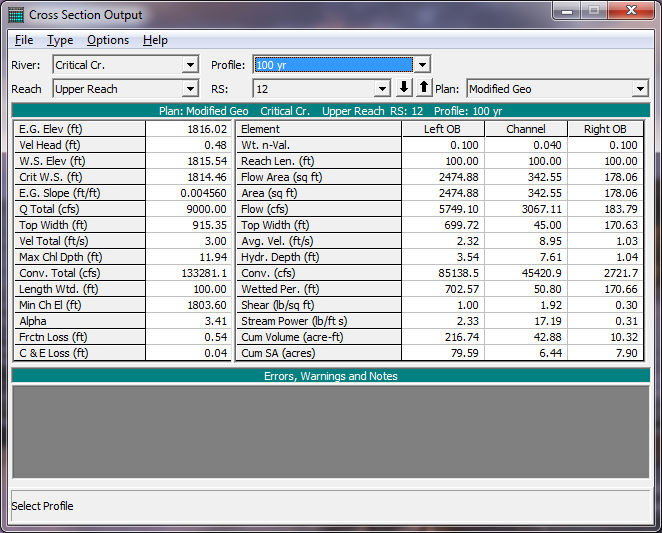Expand the RS river station dropdown
The width and height of the screenshot is (662, 533).
(x=381, y=89)
